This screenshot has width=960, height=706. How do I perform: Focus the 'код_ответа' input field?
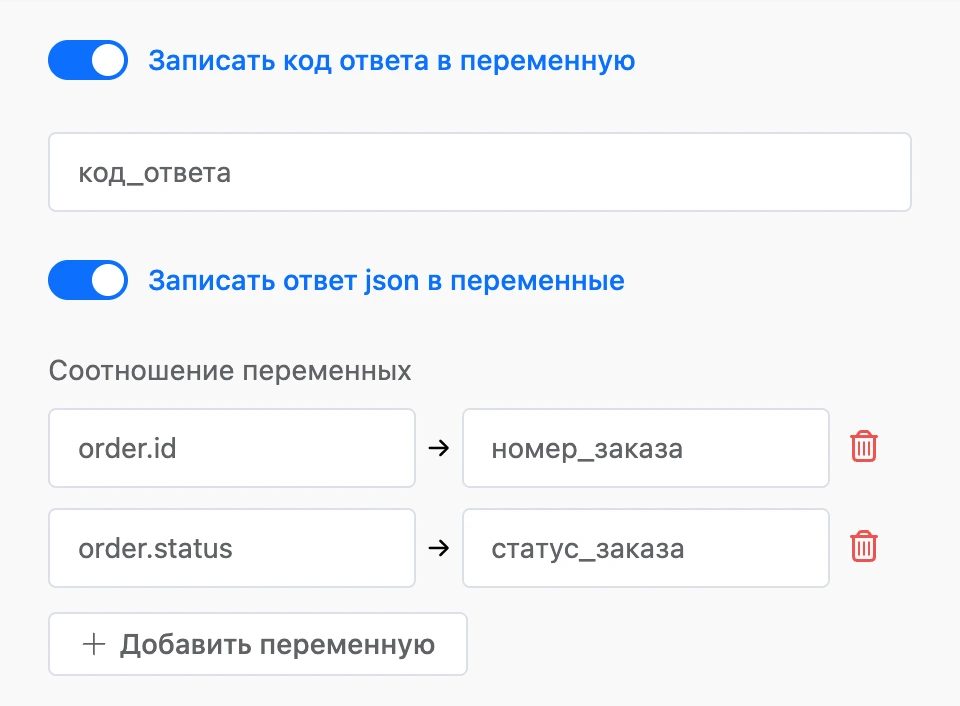tap(480, 172)
